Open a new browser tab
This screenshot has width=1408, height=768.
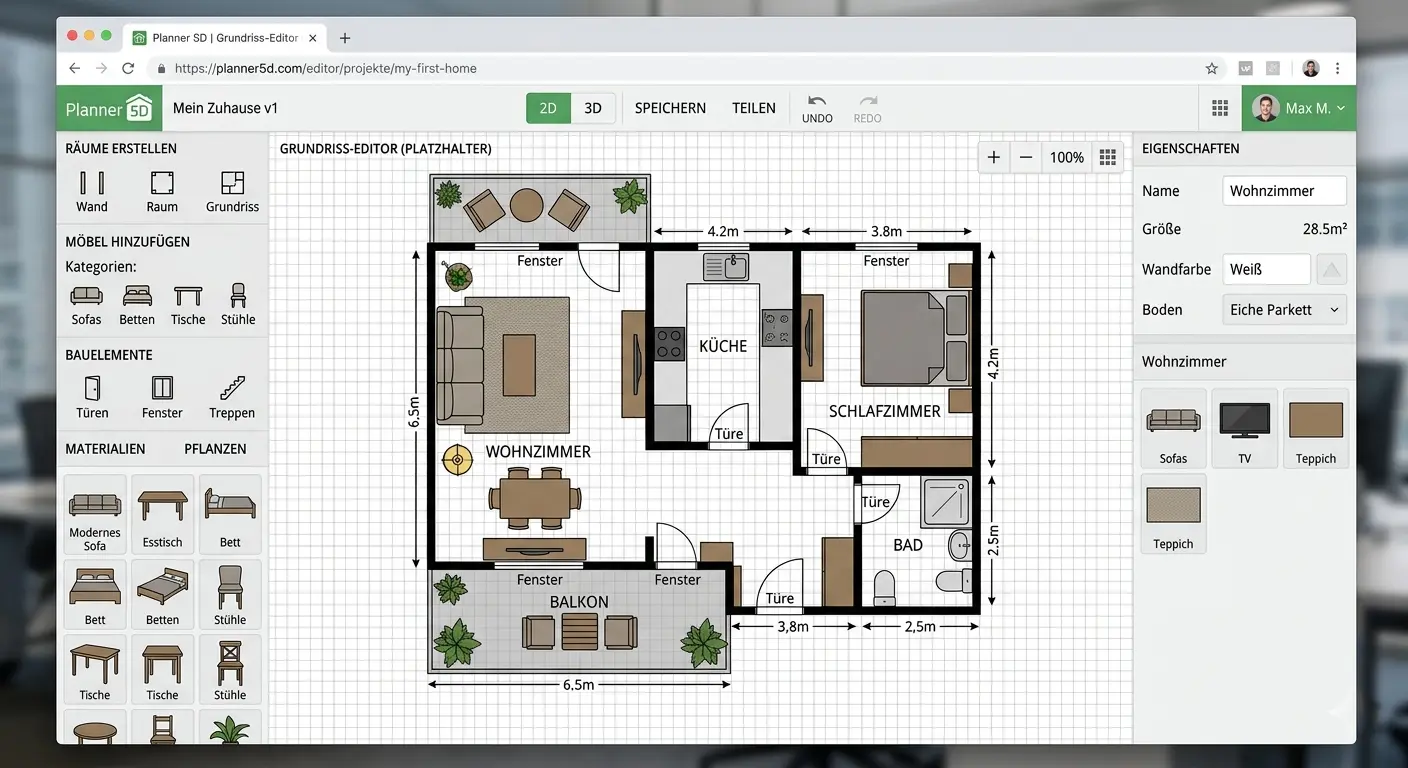(x=345, y=38)
